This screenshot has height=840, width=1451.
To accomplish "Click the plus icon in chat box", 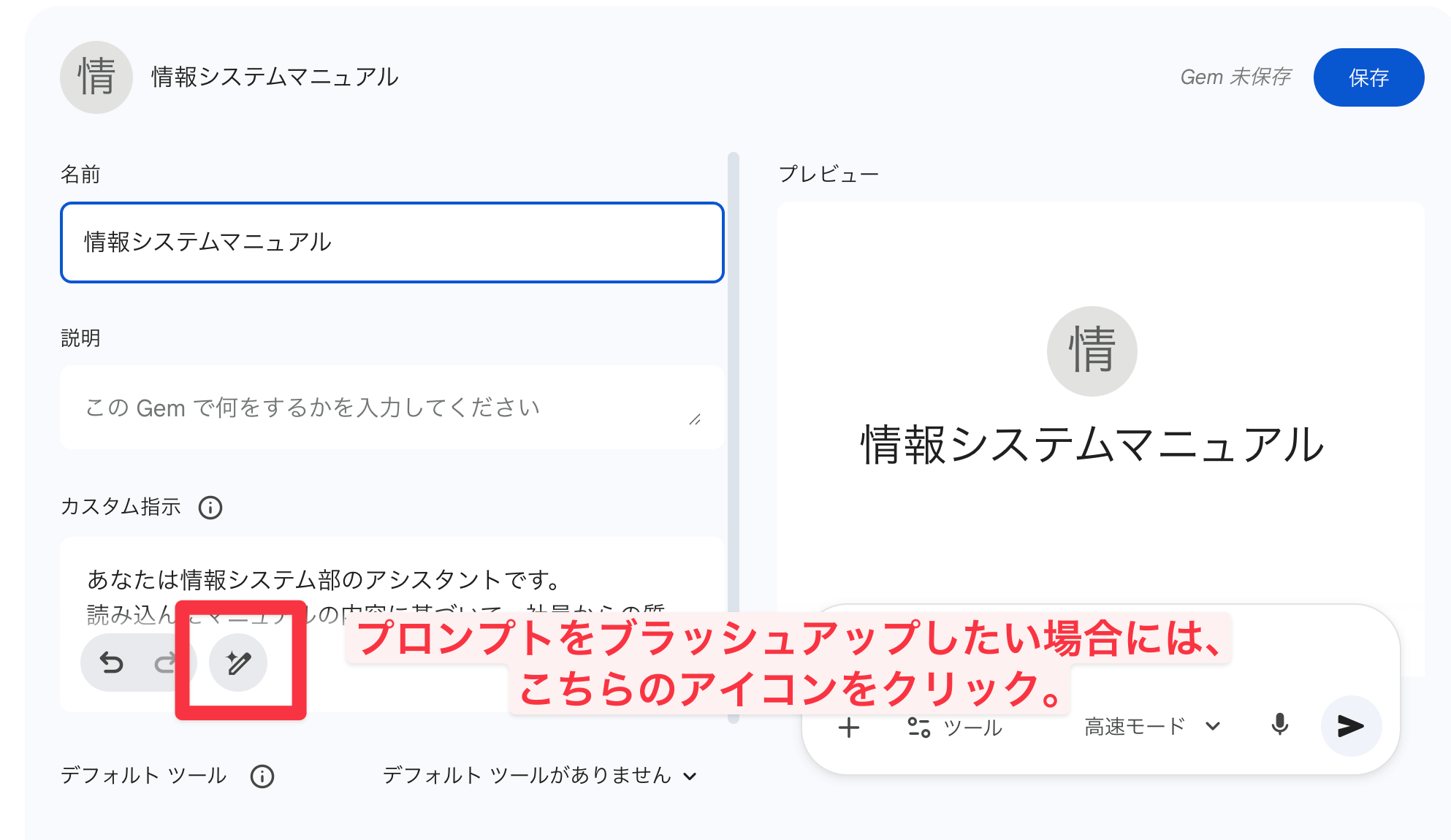I will [x=849, y=728].
